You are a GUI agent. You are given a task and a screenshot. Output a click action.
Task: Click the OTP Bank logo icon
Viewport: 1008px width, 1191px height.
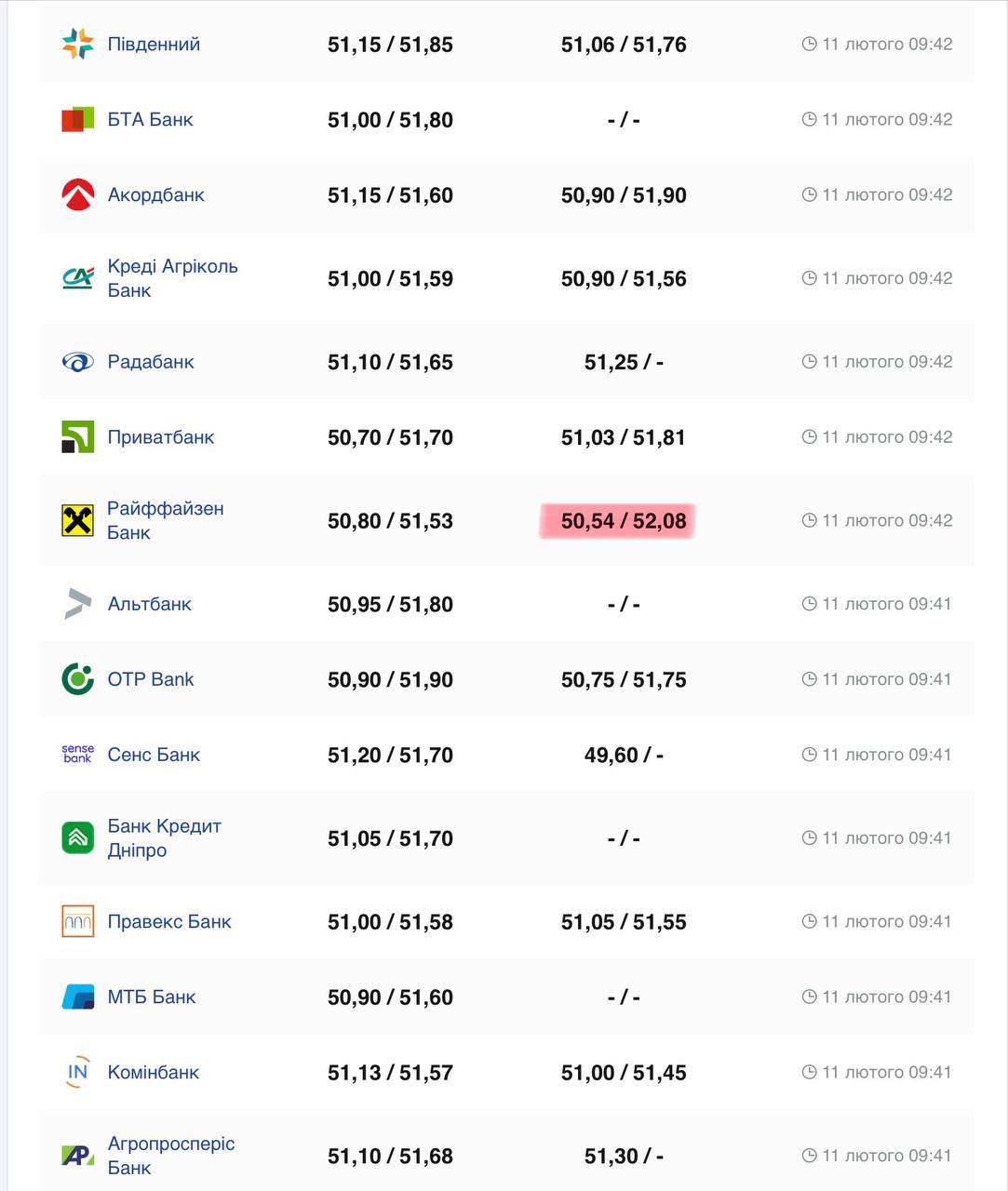[x=77, y=679]
